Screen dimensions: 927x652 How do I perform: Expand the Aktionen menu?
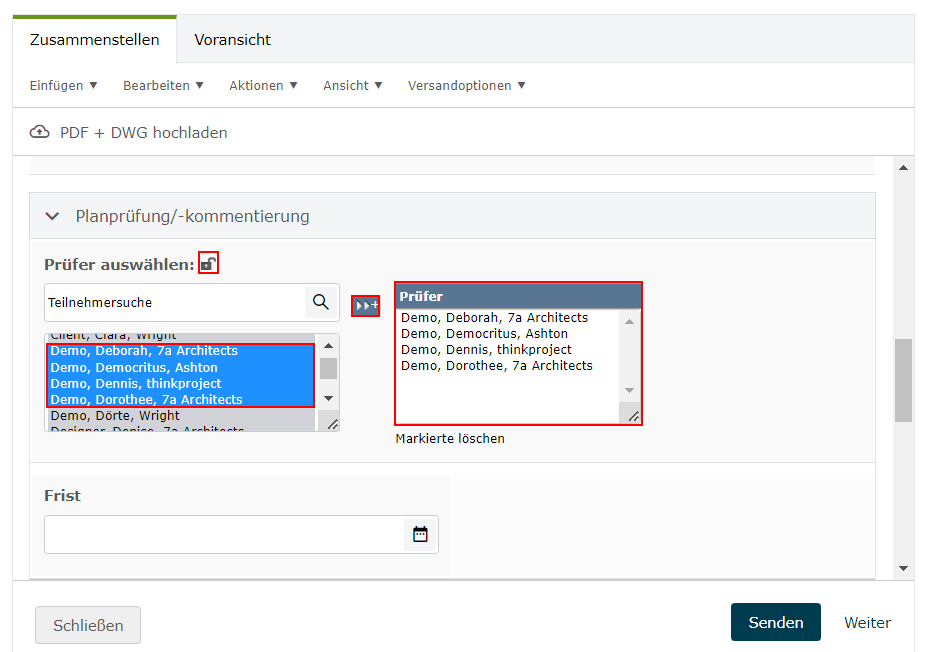click(x=263, y=86)
